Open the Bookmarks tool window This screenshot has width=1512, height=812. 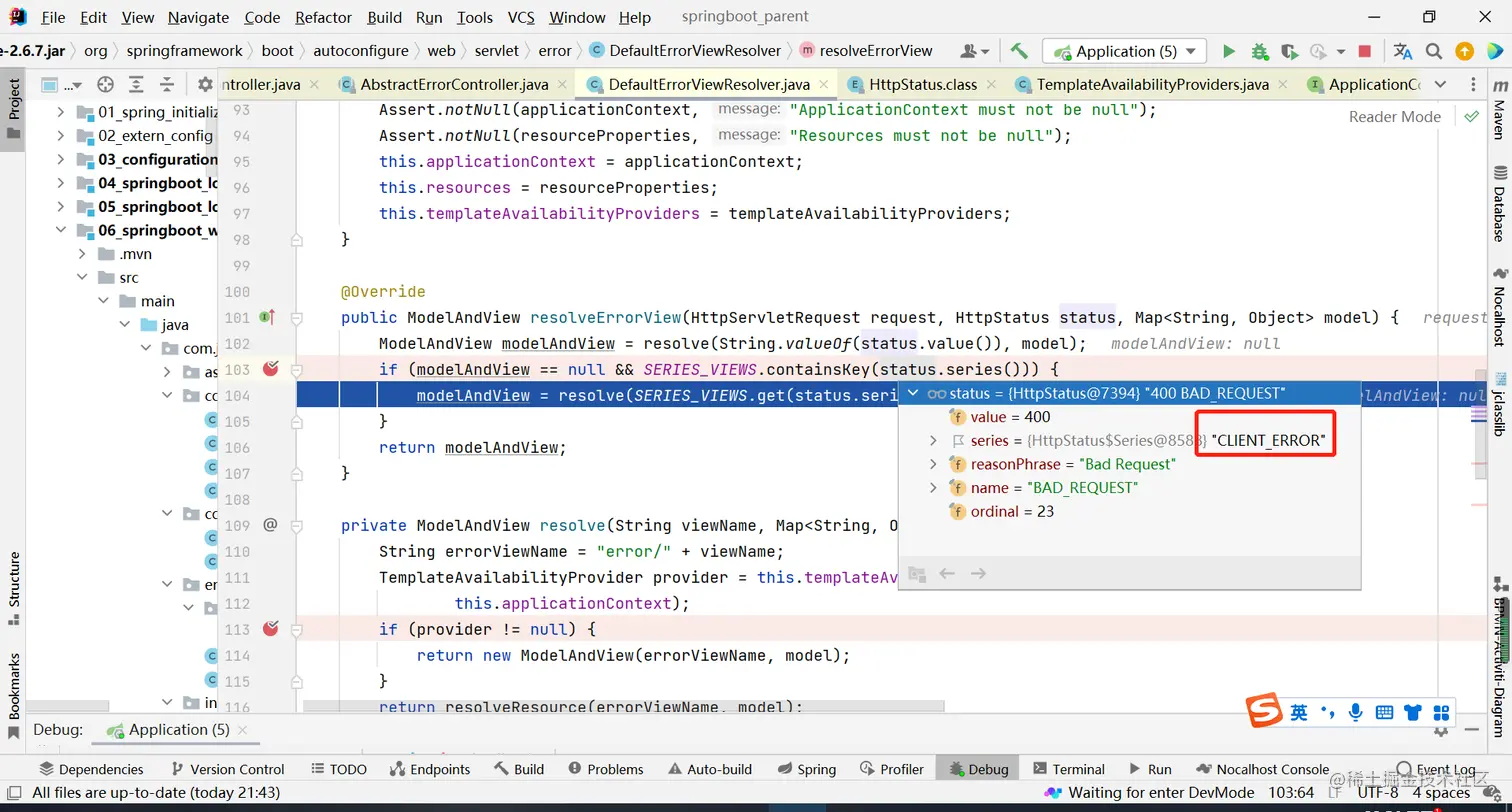tap(14, 696)
